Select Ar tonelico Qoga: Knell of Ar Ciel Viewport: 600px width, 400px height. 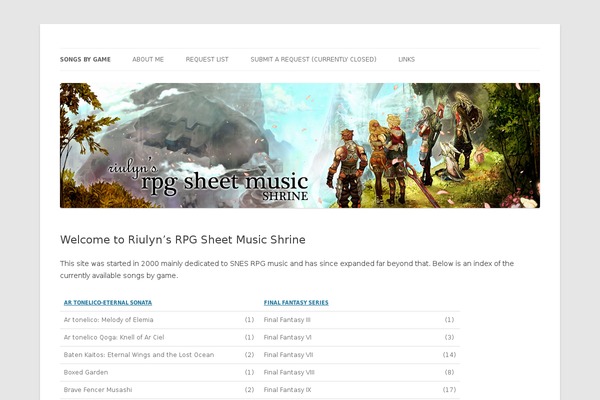click(114, 337)
